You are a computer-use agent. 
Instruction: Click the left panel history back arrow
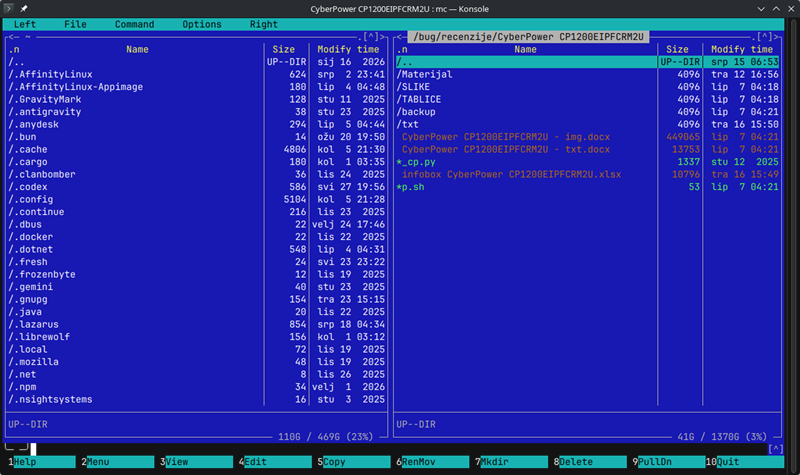pos(13,37)
